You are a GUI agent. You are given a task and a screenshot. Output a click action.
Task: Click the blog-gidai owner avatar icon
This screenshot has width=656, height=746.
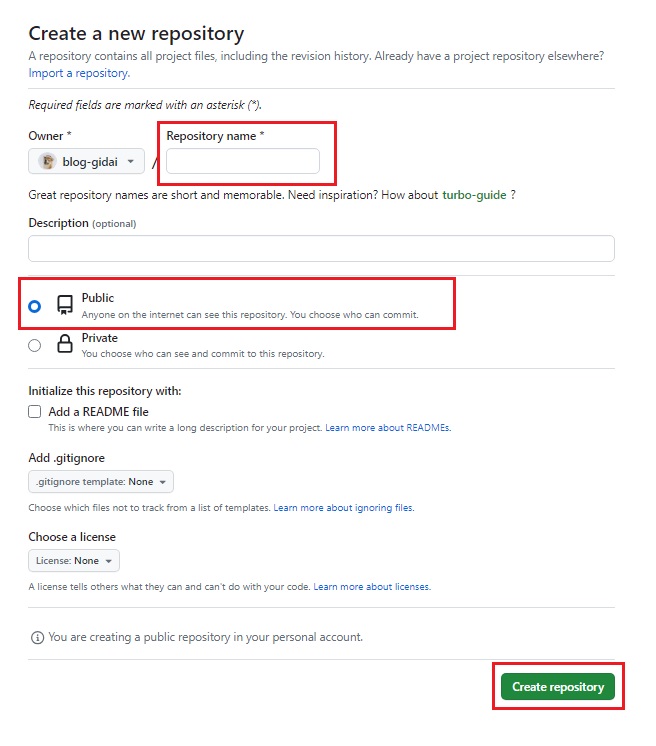point(47,161)
